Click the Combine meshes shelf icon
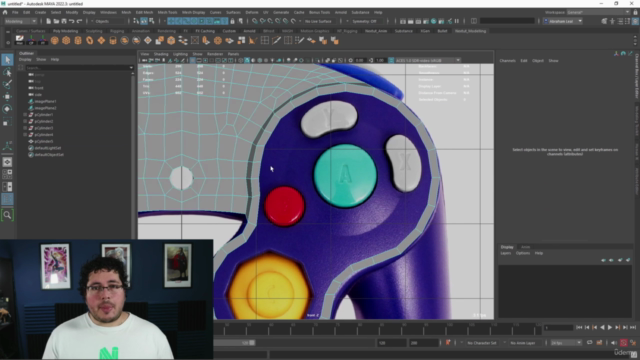Image resolution: width=640 pixels, height=360 pixels. pos(160,40)
